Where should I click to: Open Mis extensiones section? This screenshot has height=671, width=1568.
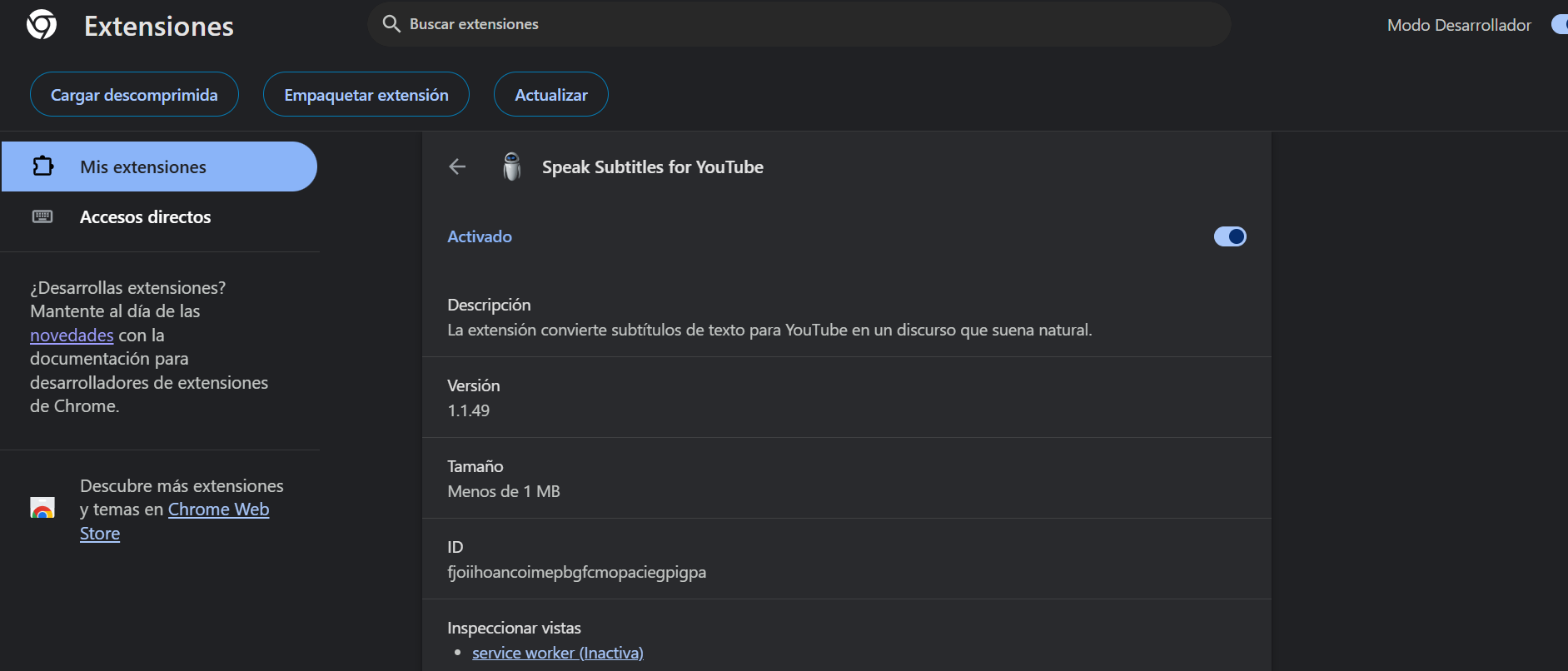point(143,167)
